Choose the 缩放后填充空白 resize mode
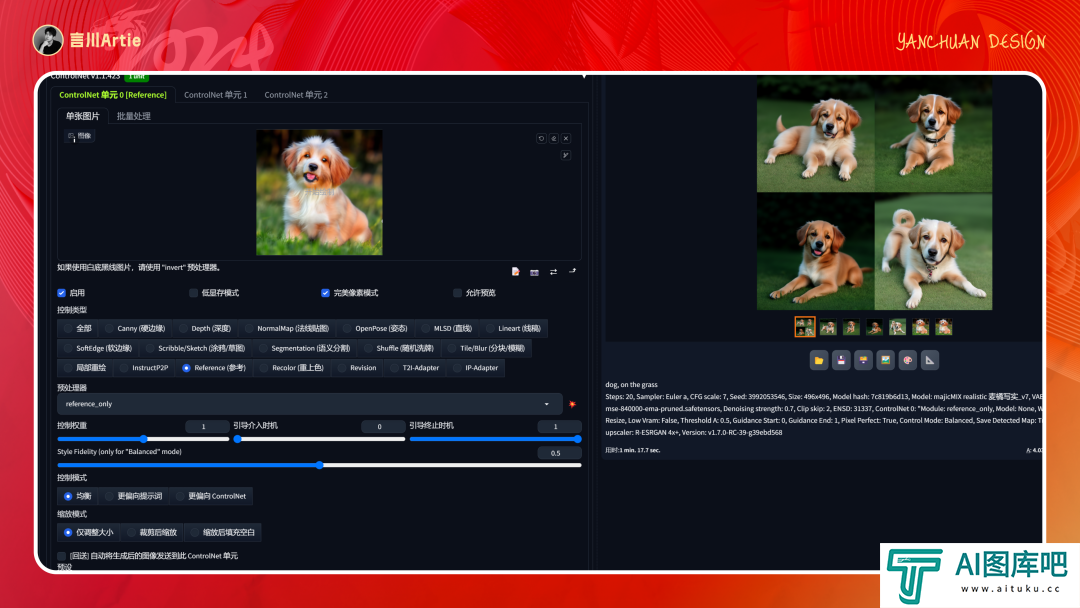This screenshot has height=608, width=1080. [x=223, y=532]
